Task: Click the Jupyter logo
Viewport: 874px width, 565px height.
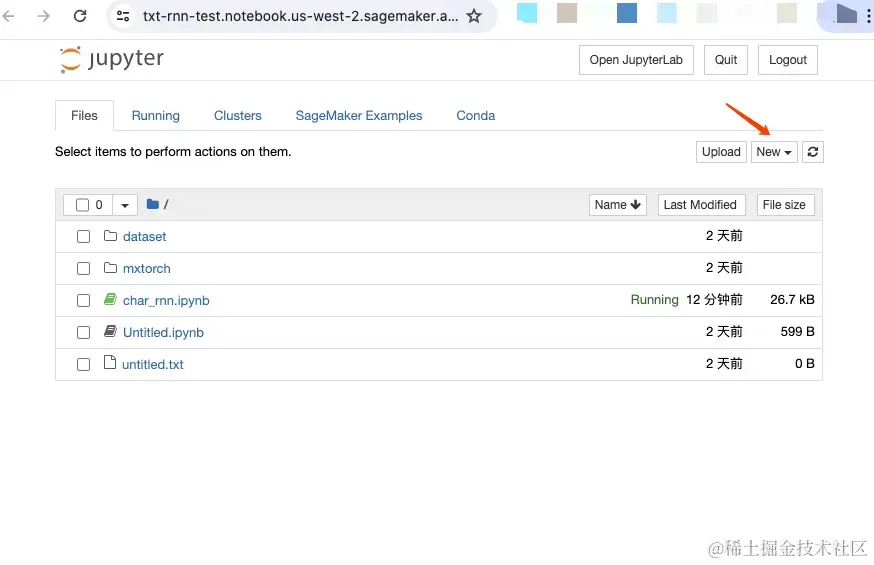Action: (111, 59)
